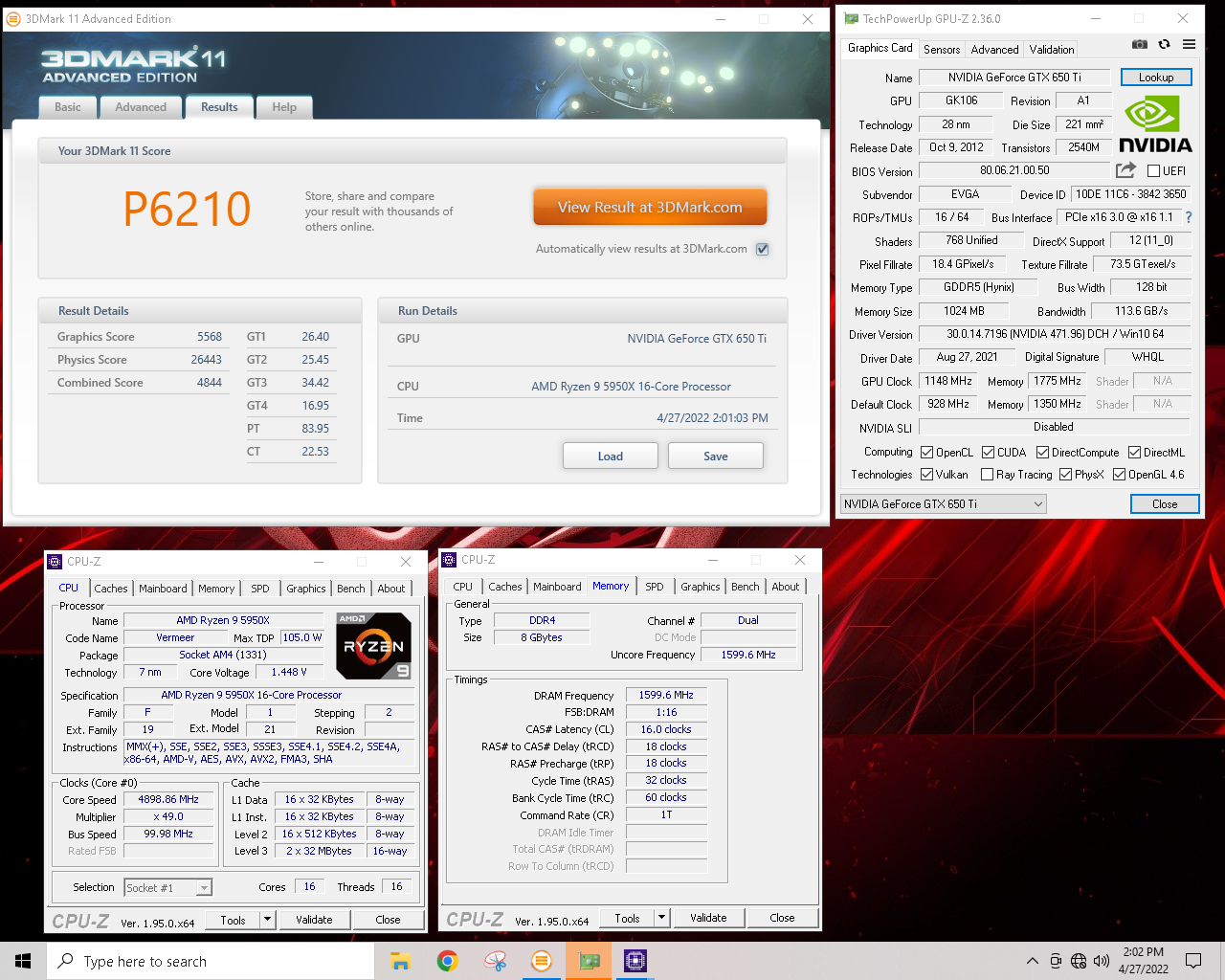
Task: Toggle Automatically view results at 3DMark.com checkbox
Action: [x=763, y=249]
